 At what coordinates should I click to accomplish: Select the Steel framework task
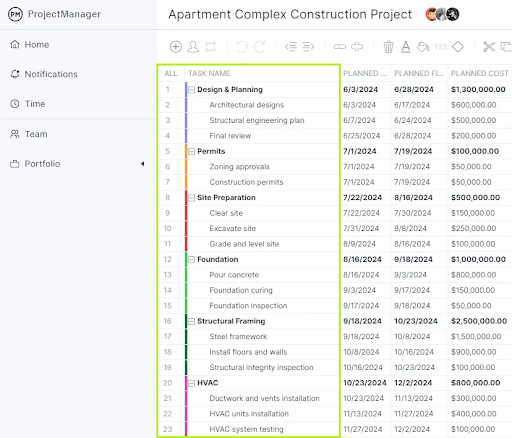click(238, 336)
